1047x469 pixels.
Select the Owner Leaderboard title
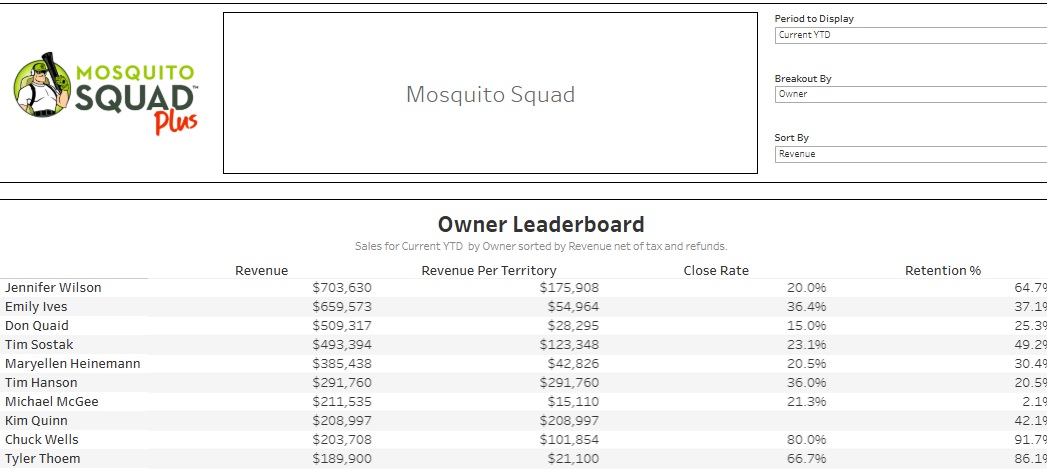(541, 224)
